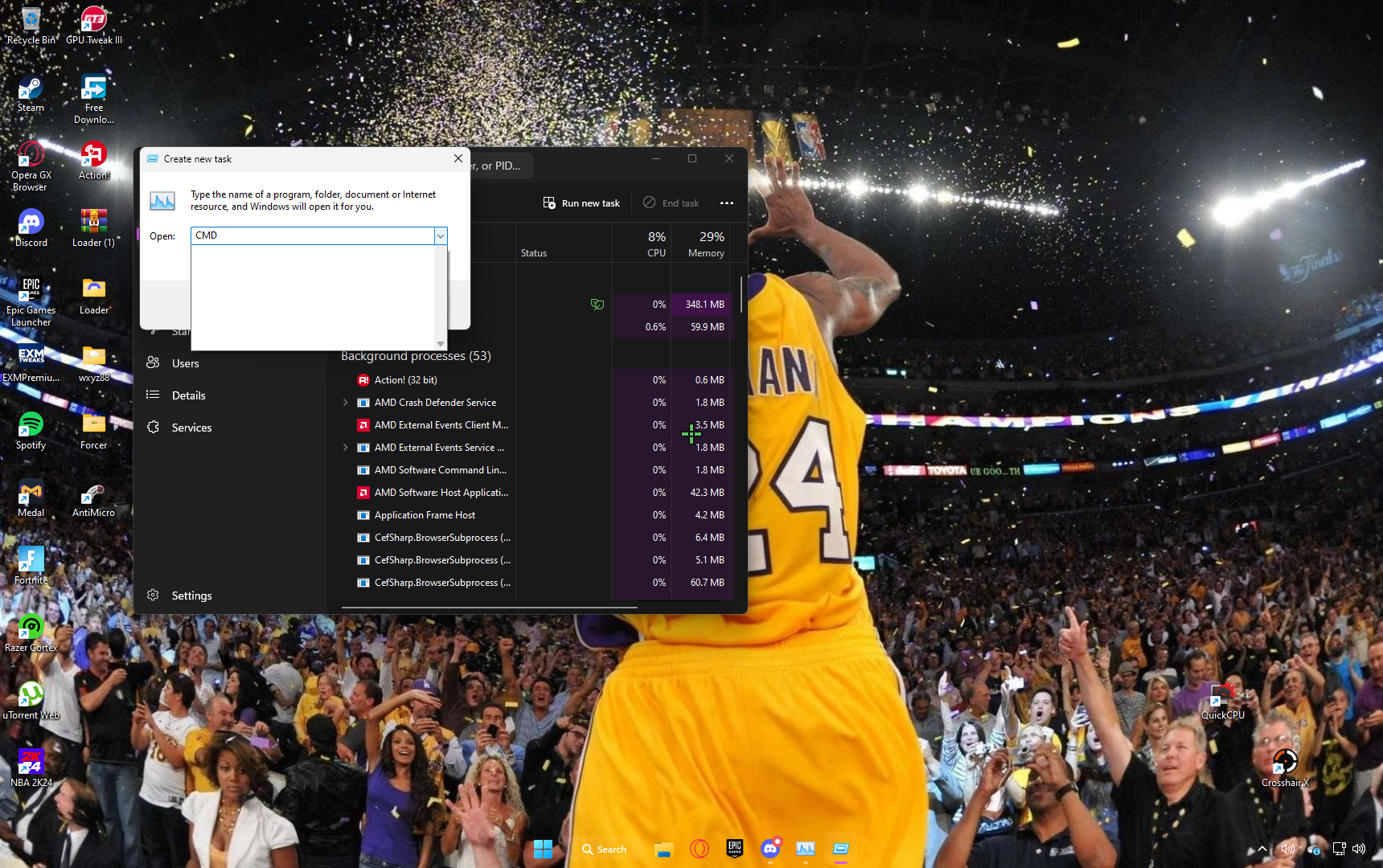The image size is (1383, 868).
Task: Select the Opera GX Browser shortcut
Action: [x=31, y=166]
